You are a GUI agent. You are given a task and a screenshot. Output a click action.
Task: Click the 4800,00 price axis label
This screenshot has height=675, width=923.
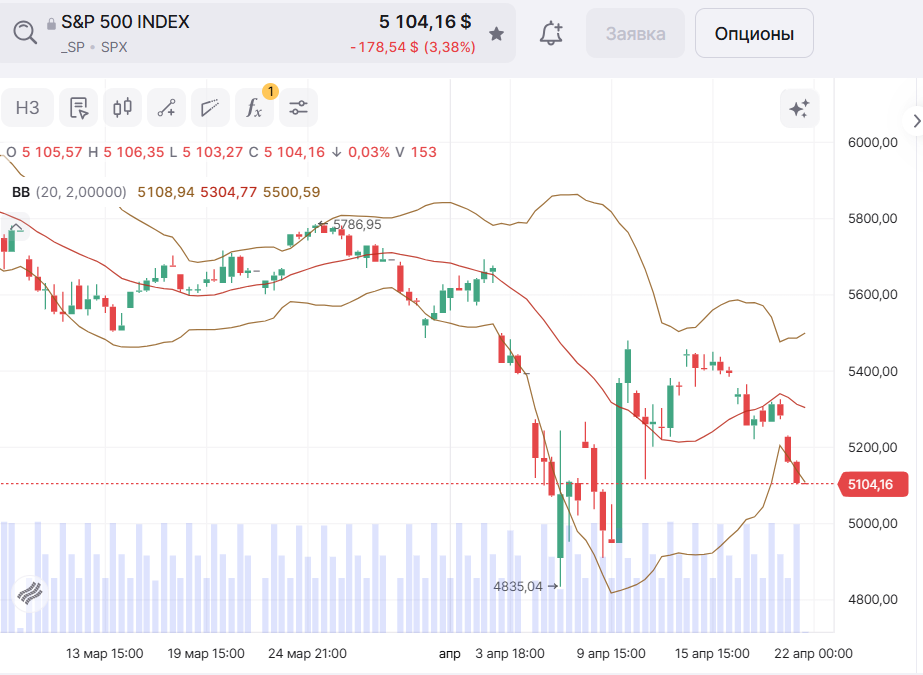(x=872, y=600)
